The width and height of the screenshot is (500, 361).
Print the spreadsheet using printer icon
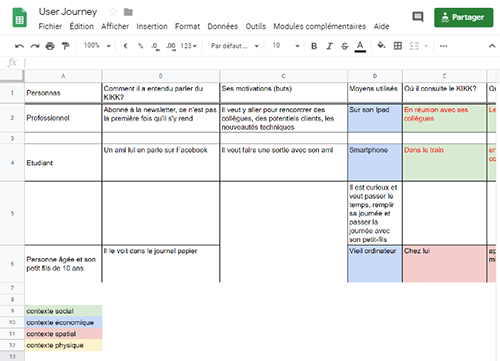point(50,46)
